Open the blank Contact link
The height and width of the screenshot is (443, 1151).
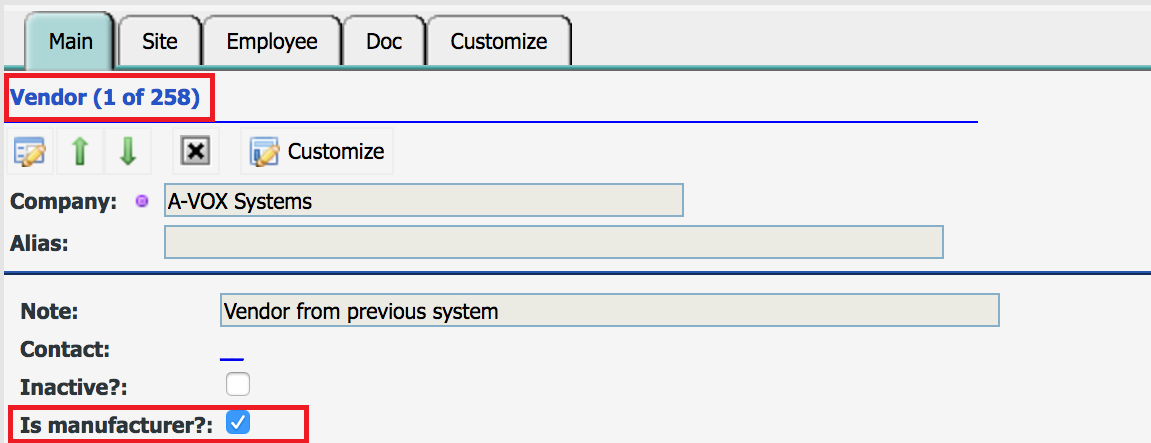click(x=232, y=354)
